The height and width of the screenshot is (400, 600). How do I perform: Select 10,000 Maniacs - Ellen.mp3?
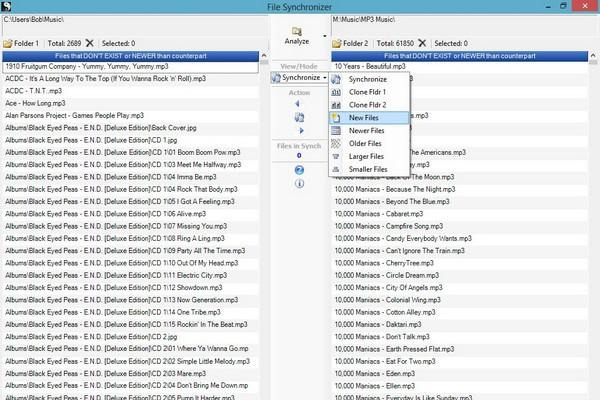pyautogui.click(x=460, y=386)
